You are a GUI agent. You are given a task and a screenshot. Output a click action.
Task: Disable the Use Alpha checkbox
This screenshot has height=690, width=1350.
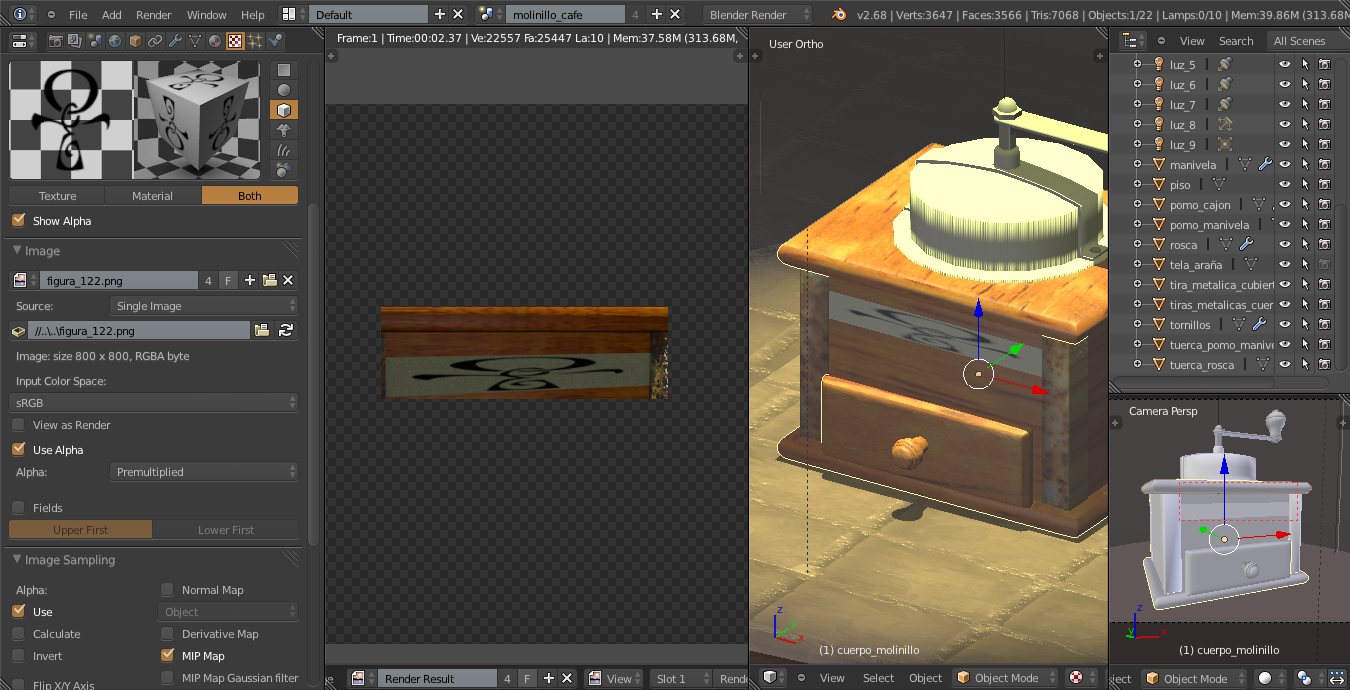click(x=18, y=450)
